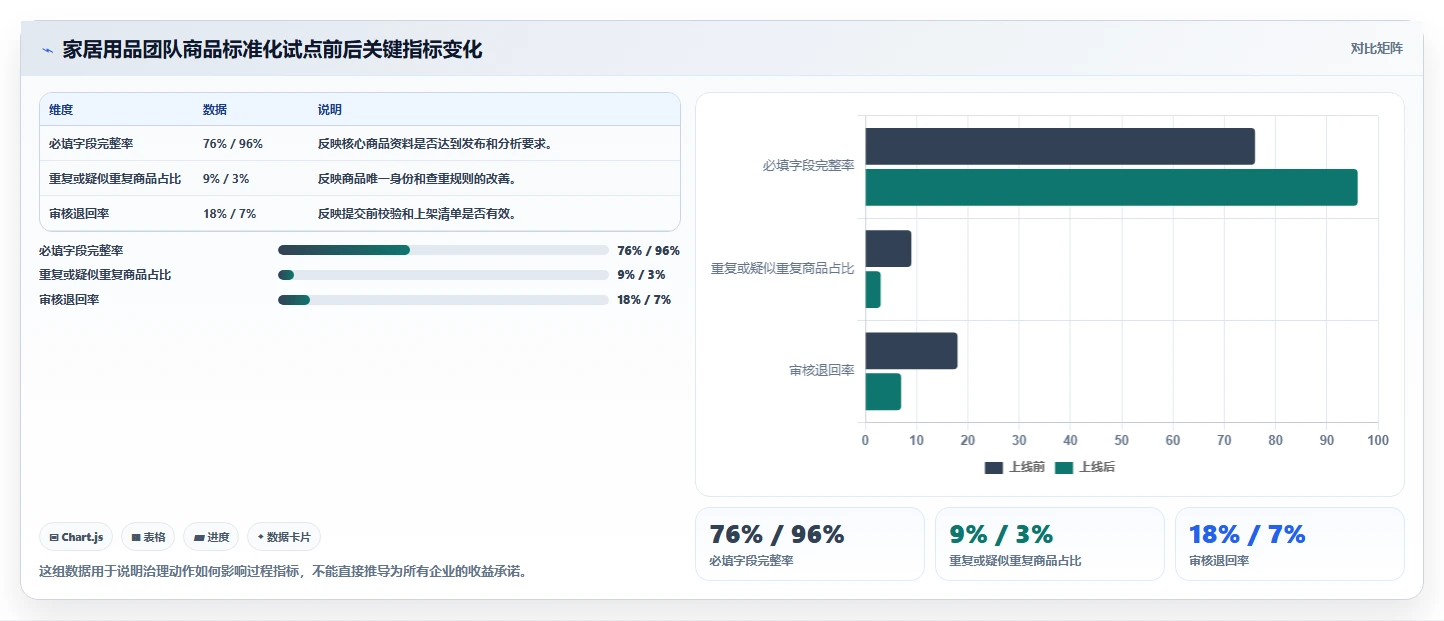Click the title 家居用品团队商品标准化试点前后关键指标变化
The width and height of the screenshot is (1444, 621).
tap(273, 50)
